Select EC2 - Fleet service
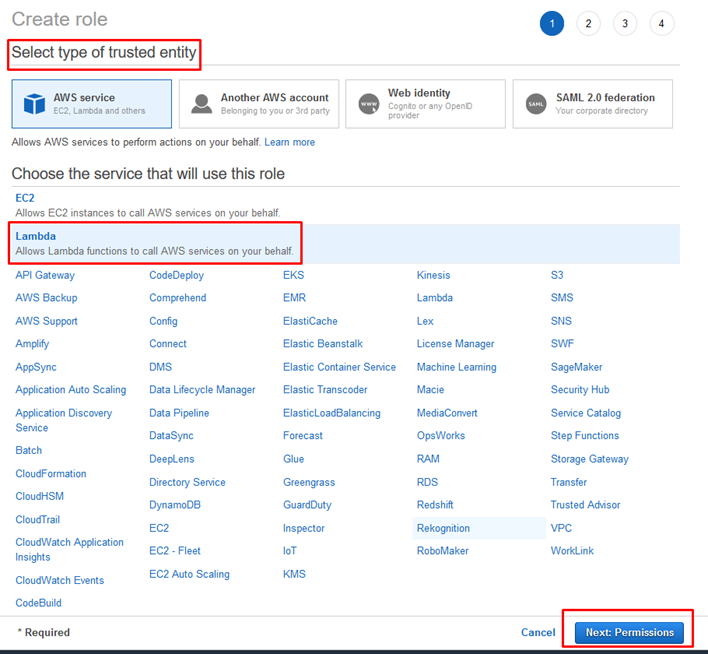The image size is (708, 654). click(x=175, y=551)
